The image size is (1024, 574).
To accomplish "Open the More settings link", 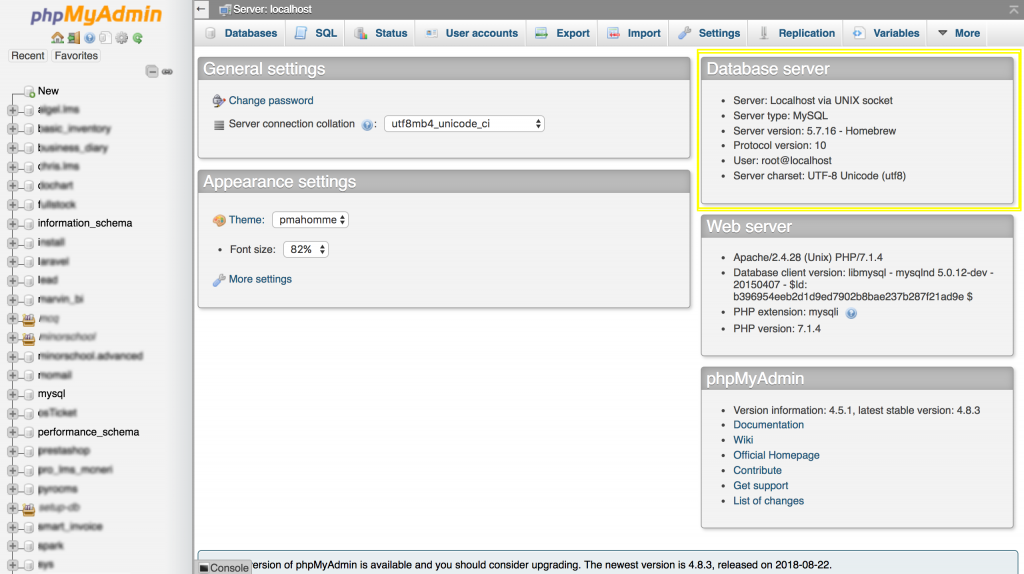I will tap(260, 279).
